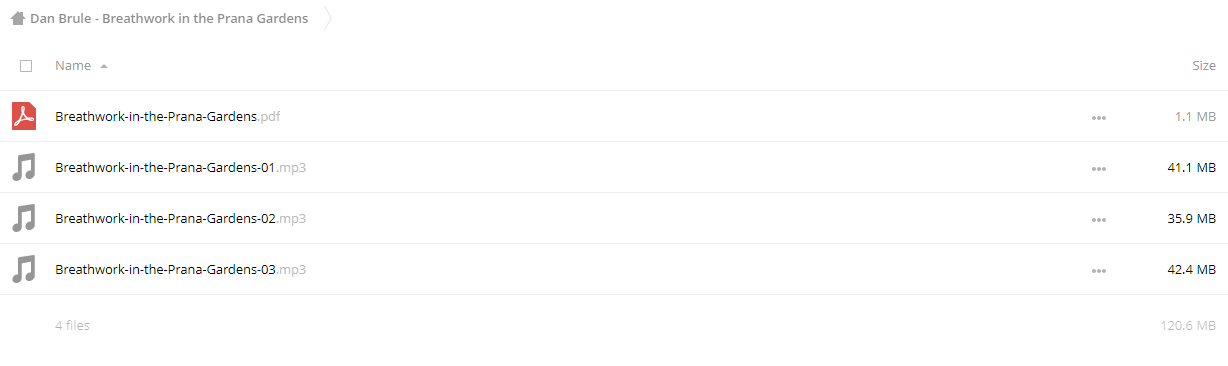Open Breathwork-in-the-Prana-Gardens-02.mp3
This screenshot has height=366, width=1228.
tap(180, 218)
